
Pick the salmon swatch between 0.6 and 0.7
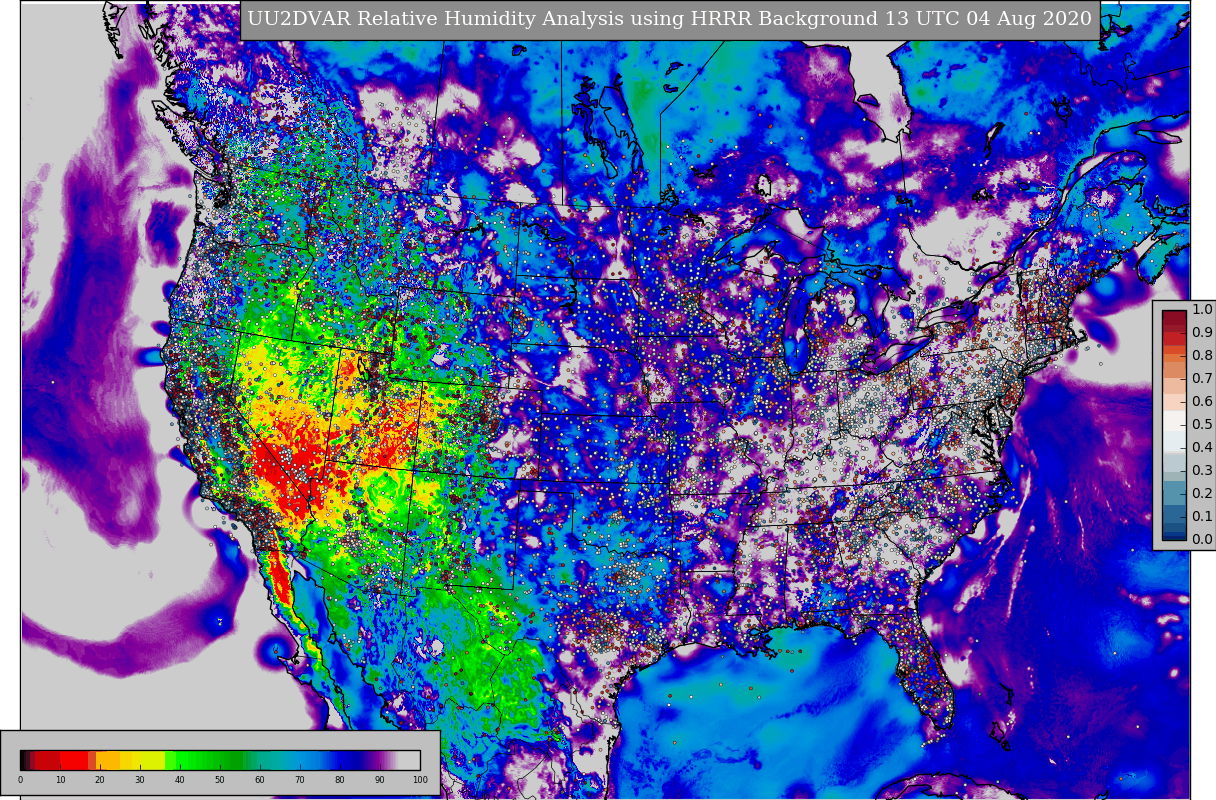coord(1174,386)
